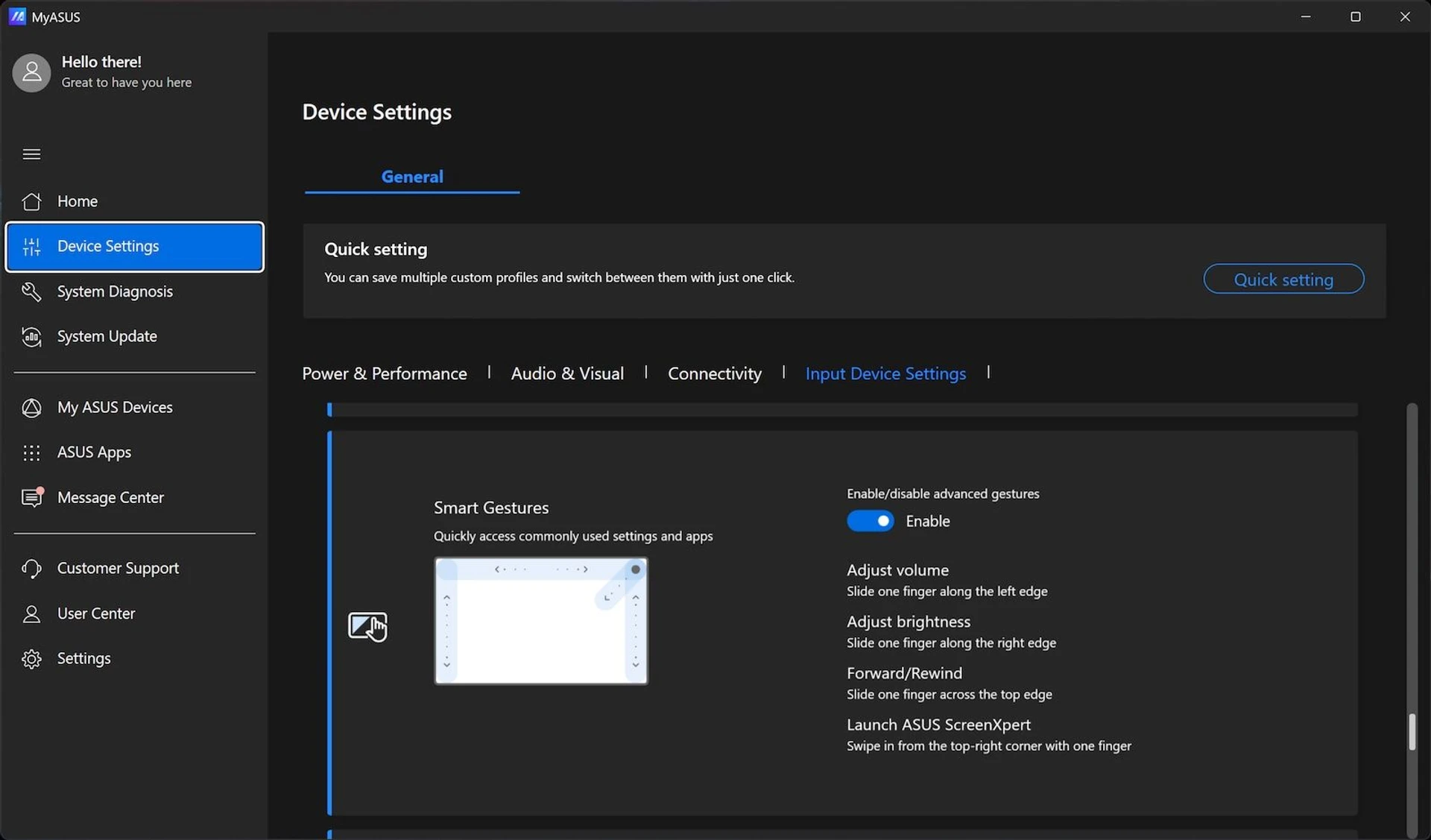Click the Customer Support headset icon
Screen dimensions: 1431x840
tap(31, 569)
